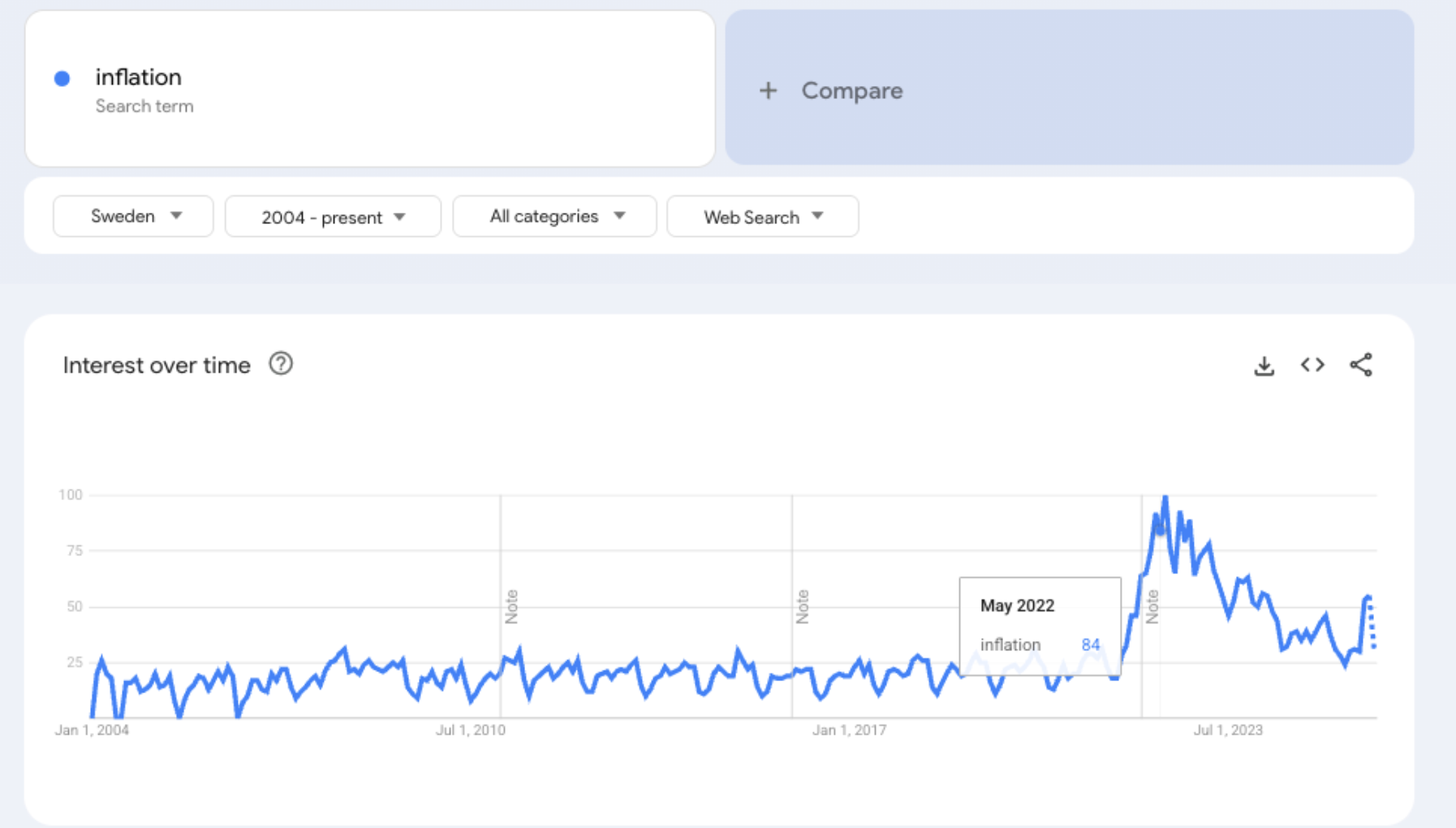
Task: Open the embed code icon
Action: click(1312, 365)
